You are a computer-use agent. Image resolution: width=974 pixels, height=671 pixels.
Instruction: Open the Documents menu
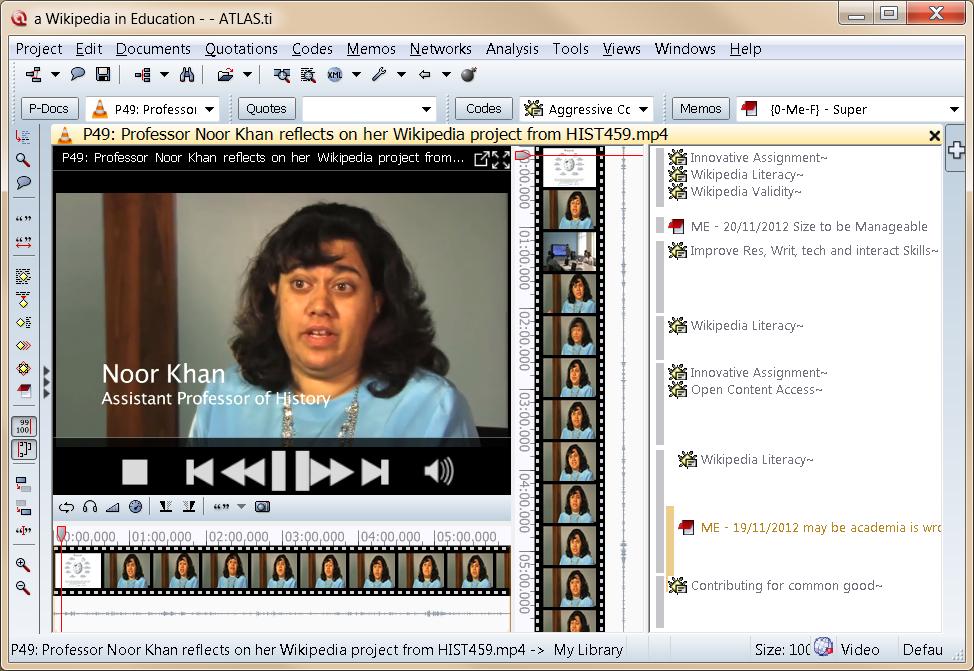(153, 48)
